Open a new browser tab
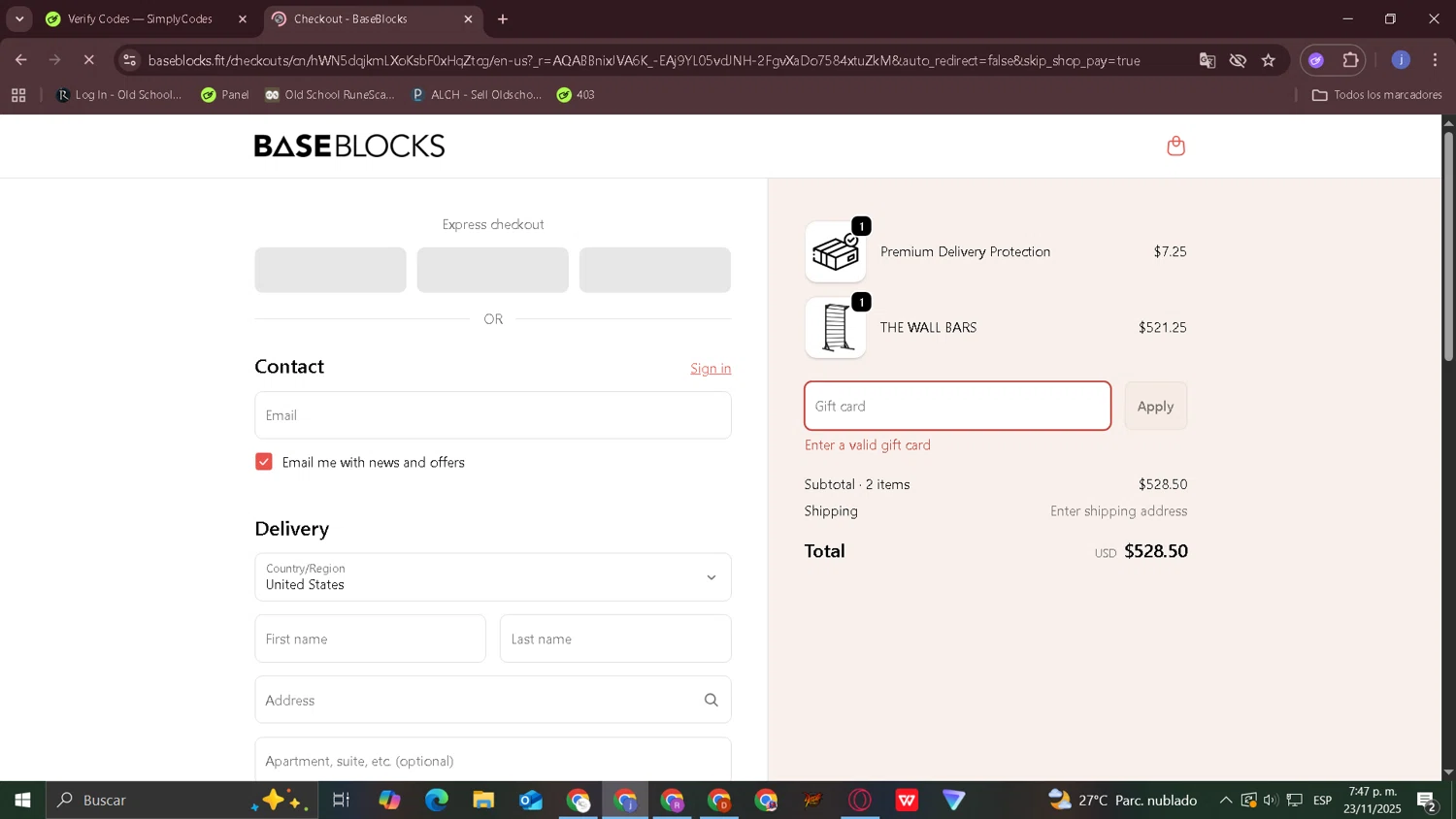Image resolution: width=1456 pixels, height=819 pixels. coord(503,19)
